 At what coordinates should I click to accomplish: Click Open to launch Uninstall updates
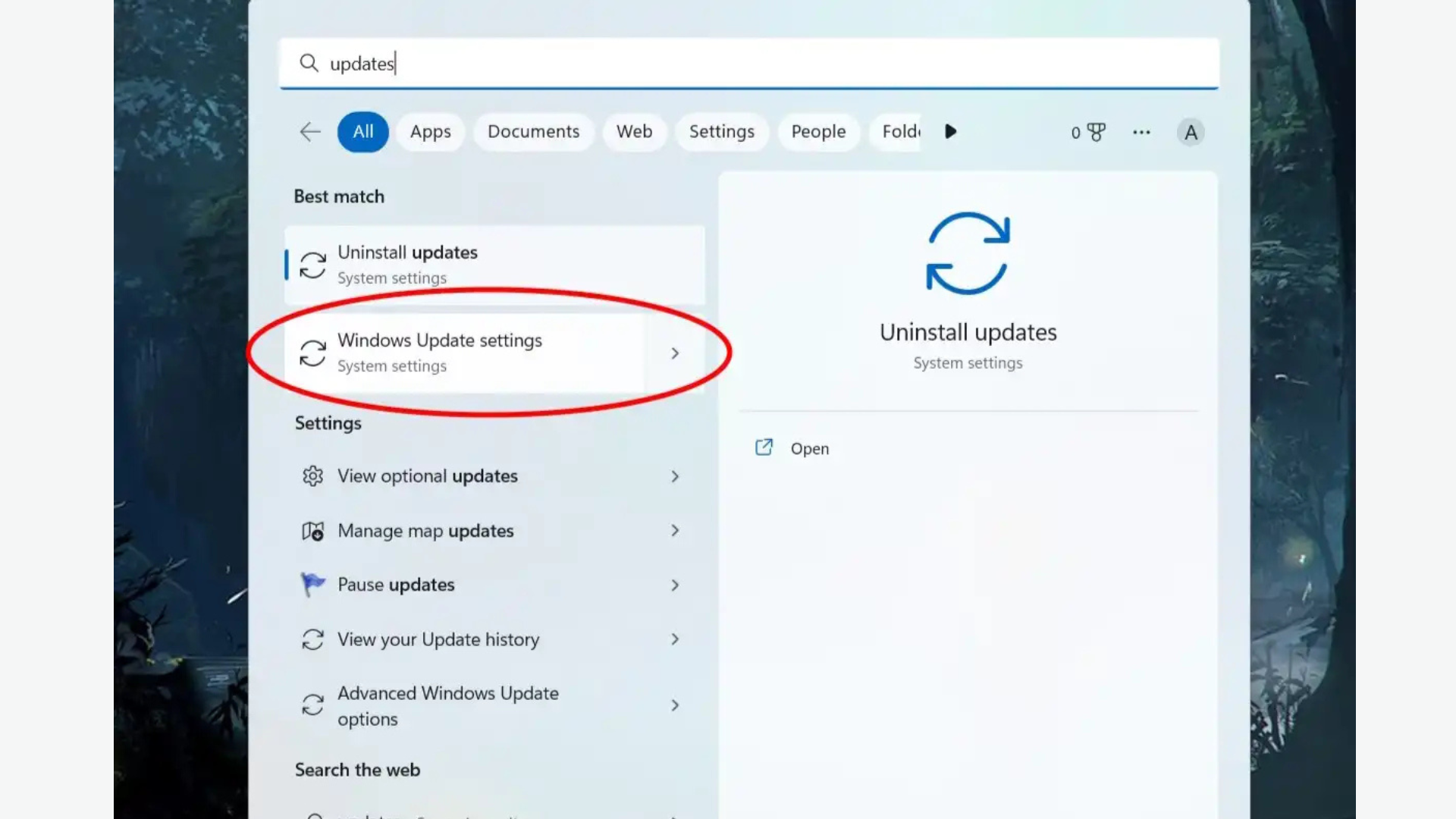[x=808, y=447]
